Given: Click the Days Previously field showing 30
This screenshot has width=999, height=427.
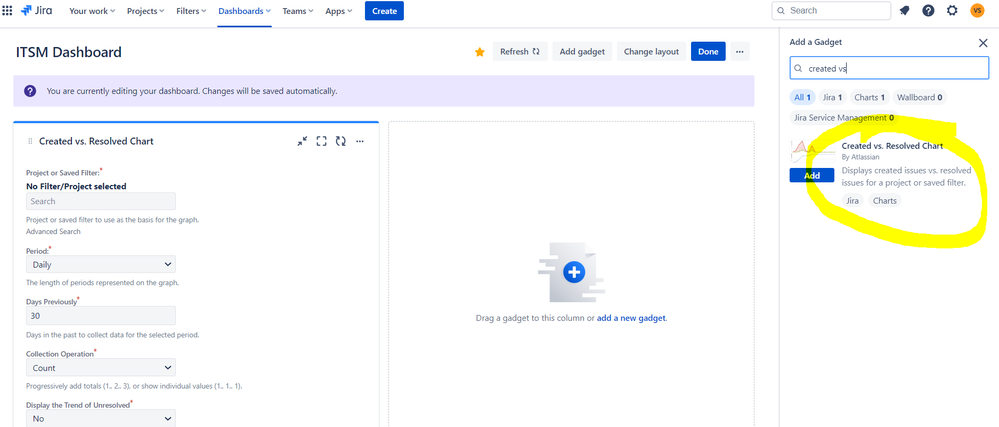Looking at the screenshot, I should click(x=101, y=315).
